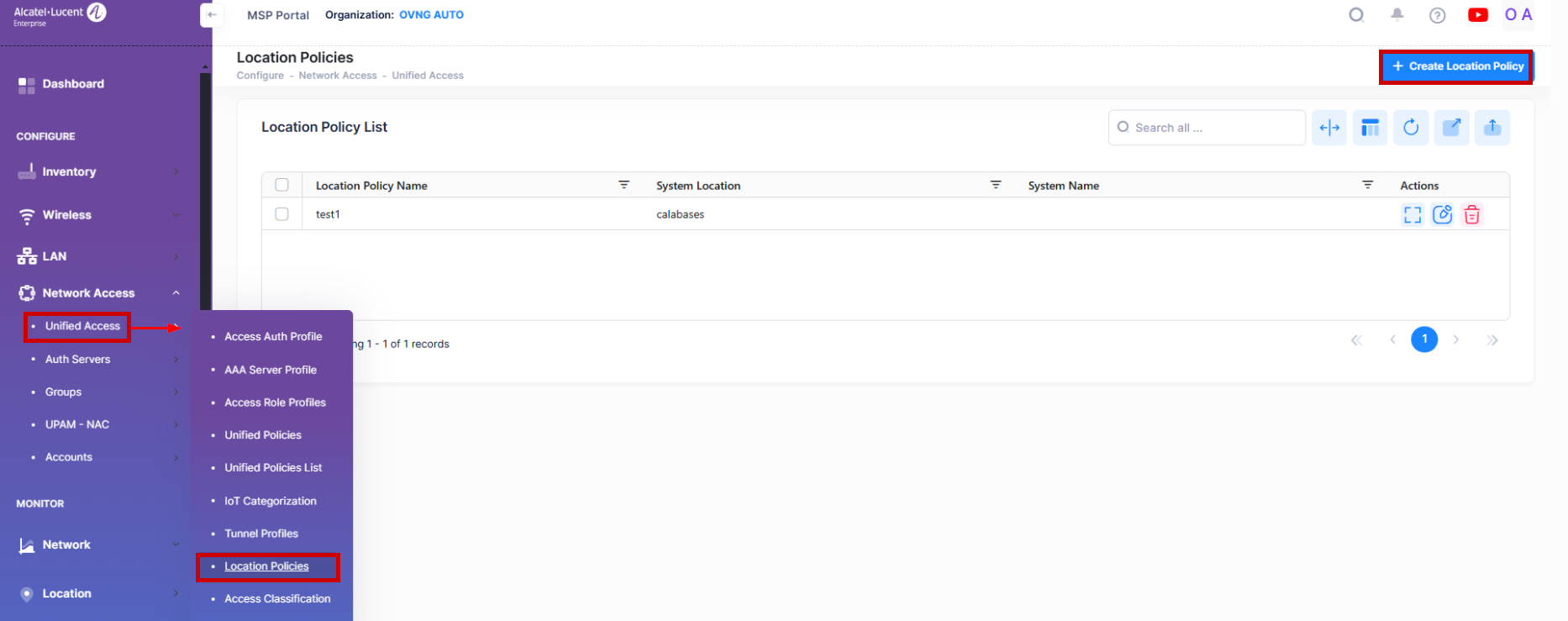Click the Create Location Policy button
1568x621 pixels.
(1457, 66)
